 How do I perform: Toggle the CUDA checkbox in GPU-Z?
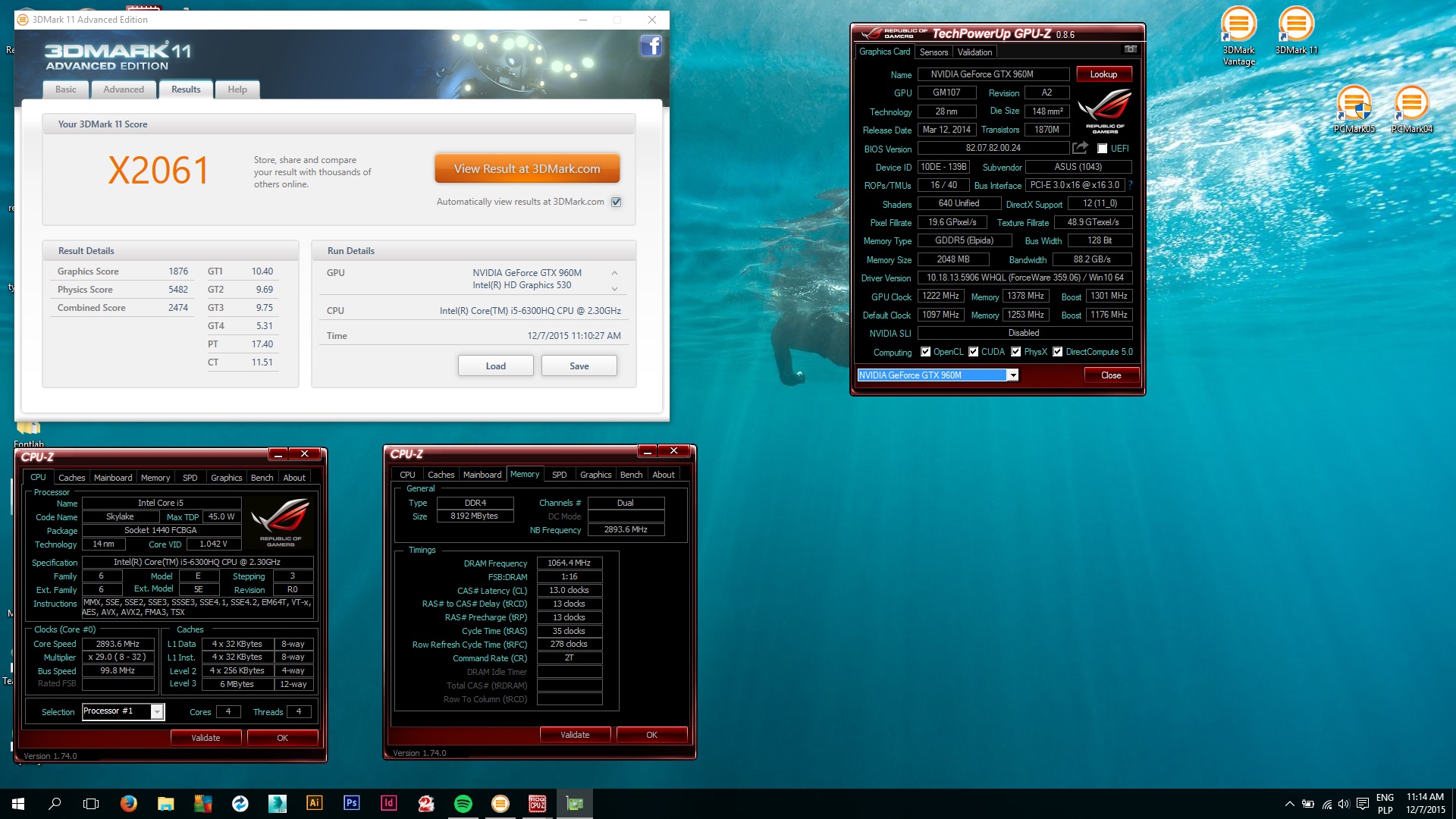973,352
